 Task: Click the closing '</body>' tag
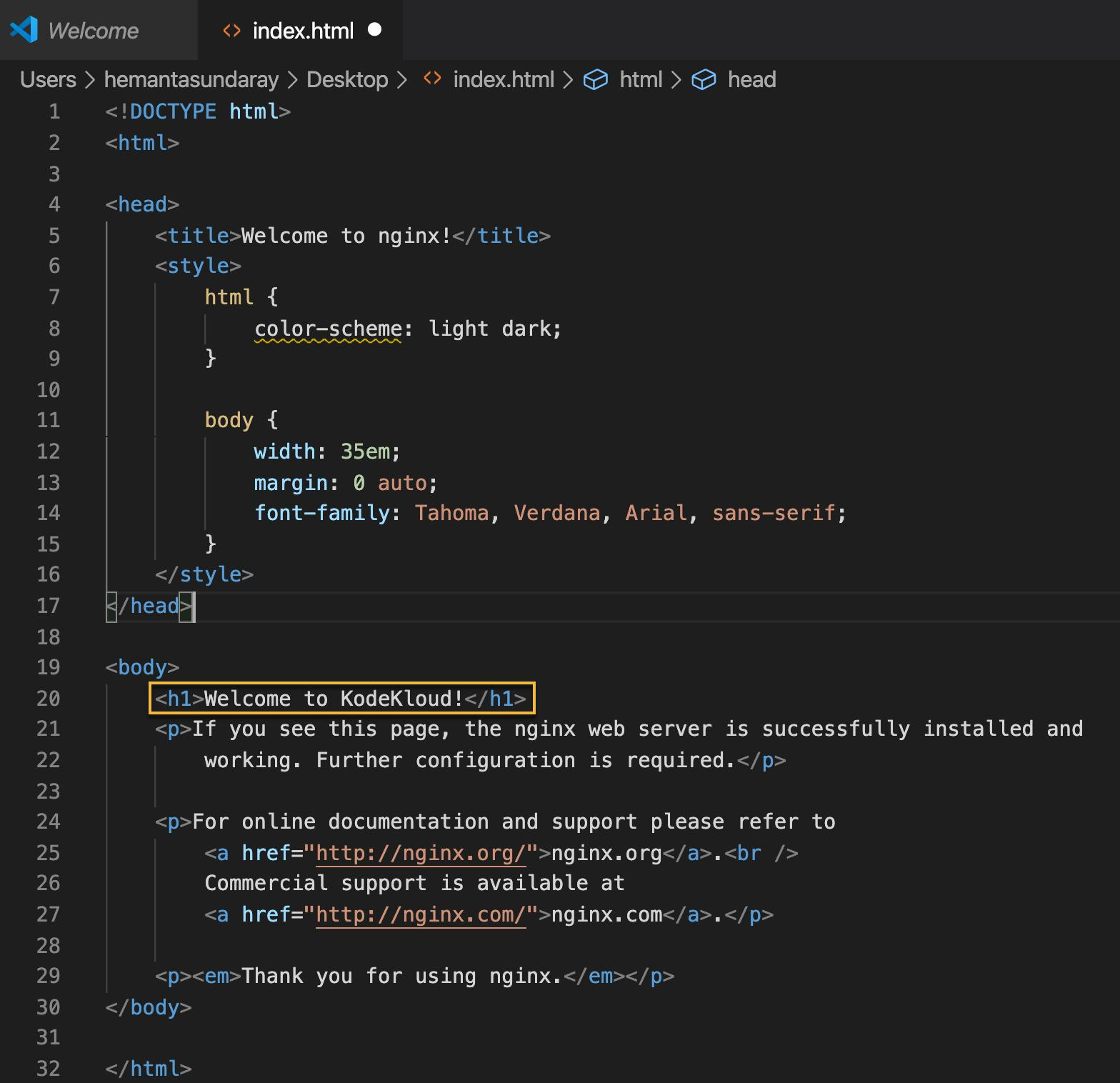tap(149, 1007)
